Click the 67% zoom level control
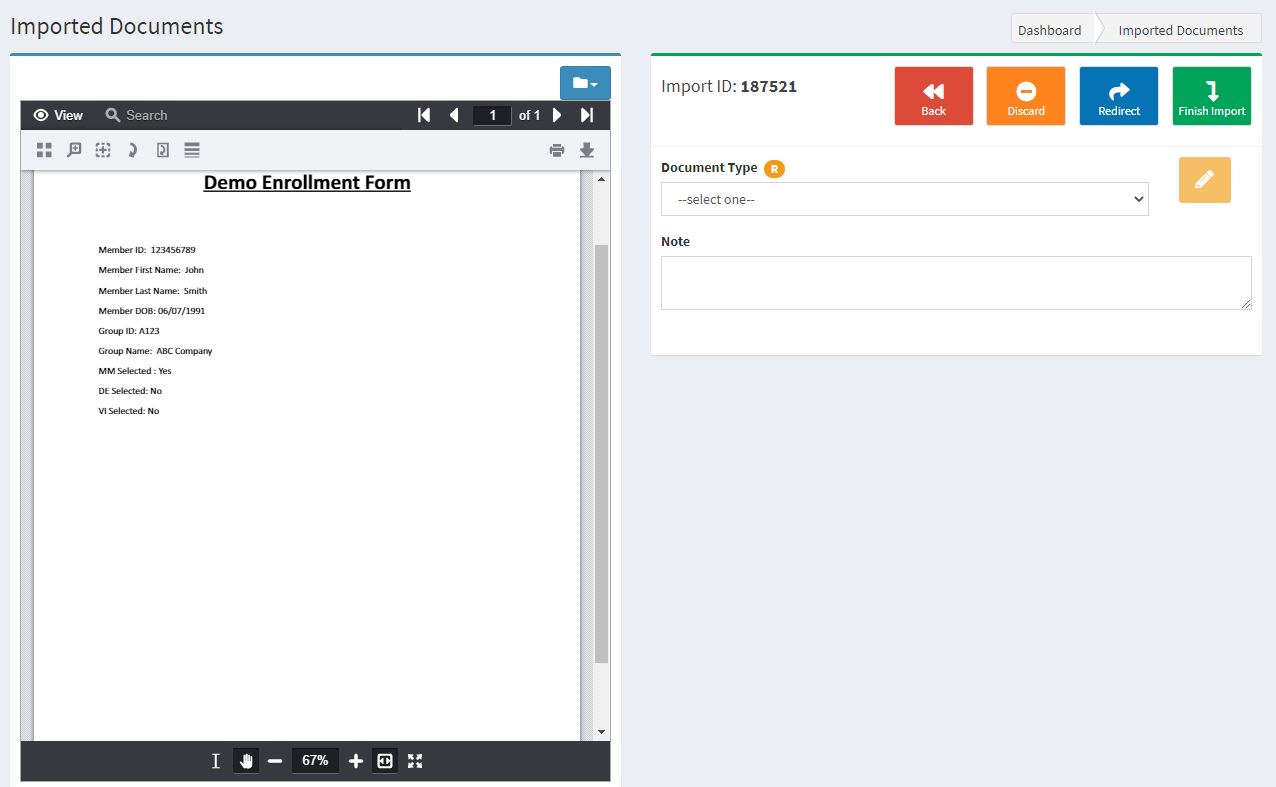 [315, 761]
